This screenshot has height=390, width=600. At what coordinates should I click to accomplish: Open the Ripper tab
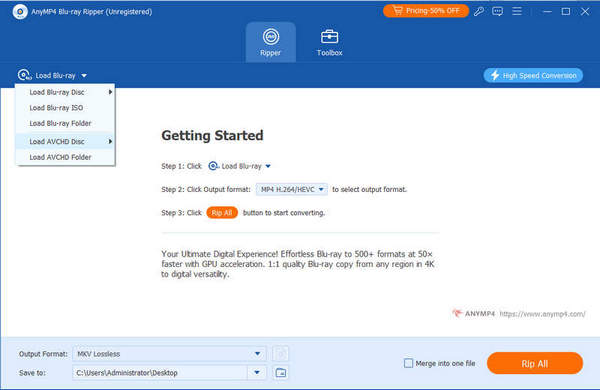pyautogui.click(x=271, y=42)
